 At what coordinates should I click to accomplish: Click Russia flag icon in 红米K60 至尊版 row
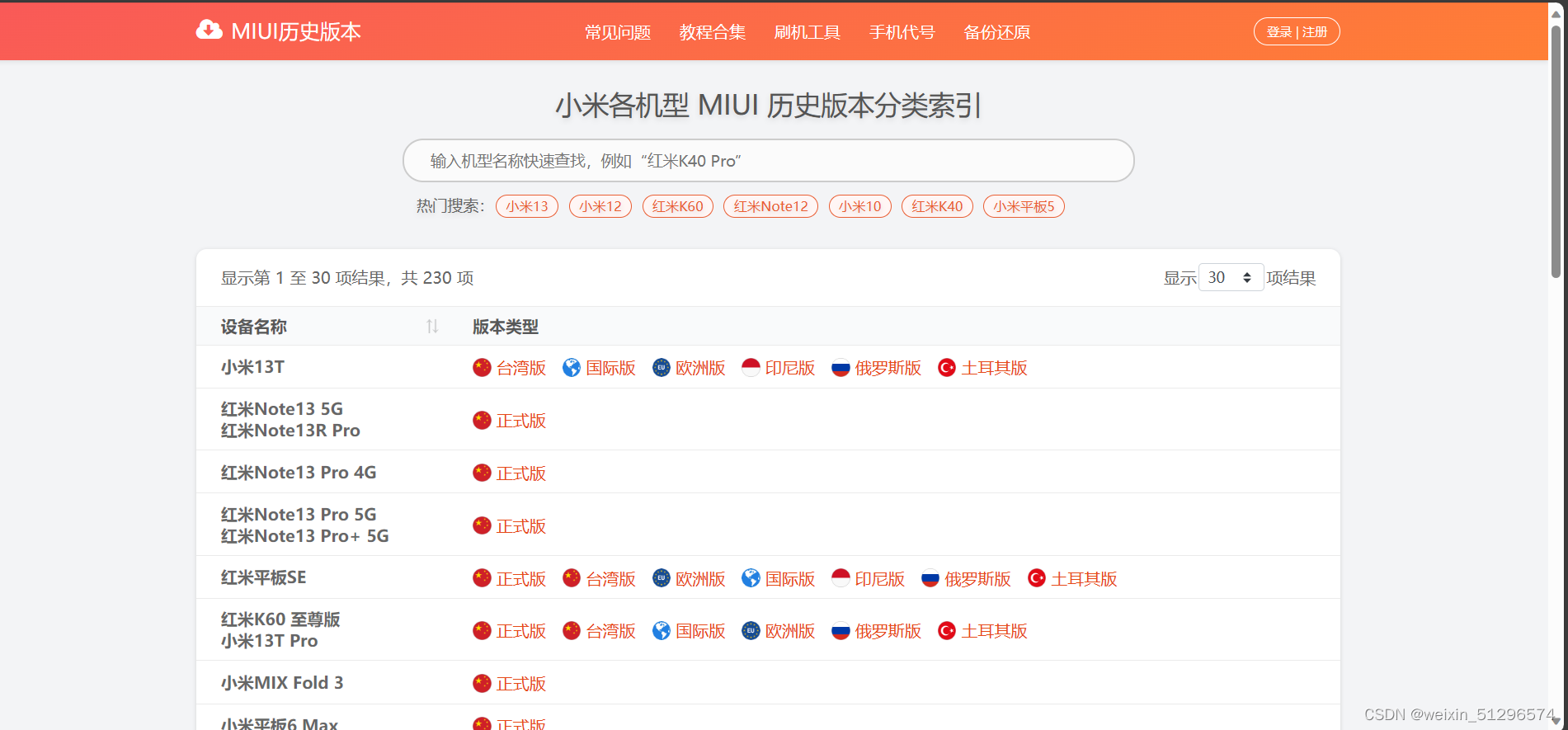(x=841, y=631)
